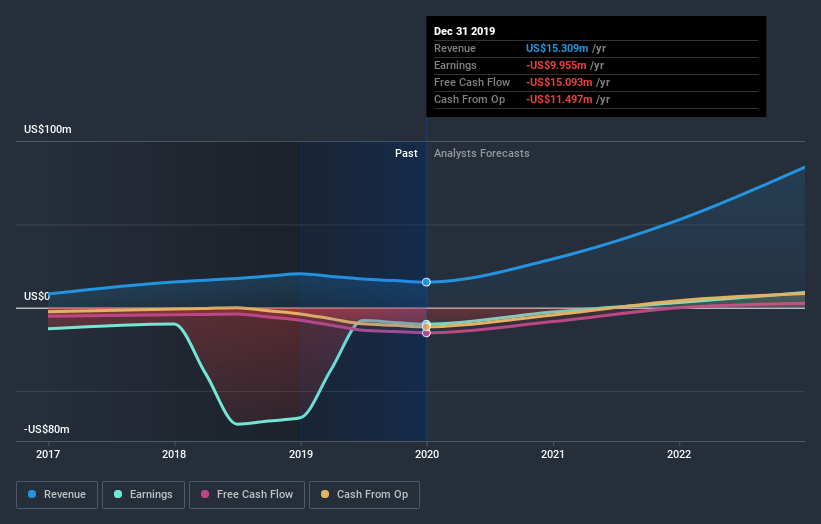Click the Revenue data point at 2020
This screenshot has width=821, height=524.
pos(426,282)
